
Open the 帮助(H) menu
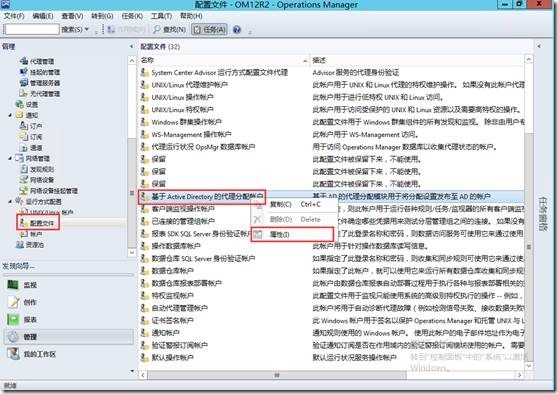tap(191, 16)
